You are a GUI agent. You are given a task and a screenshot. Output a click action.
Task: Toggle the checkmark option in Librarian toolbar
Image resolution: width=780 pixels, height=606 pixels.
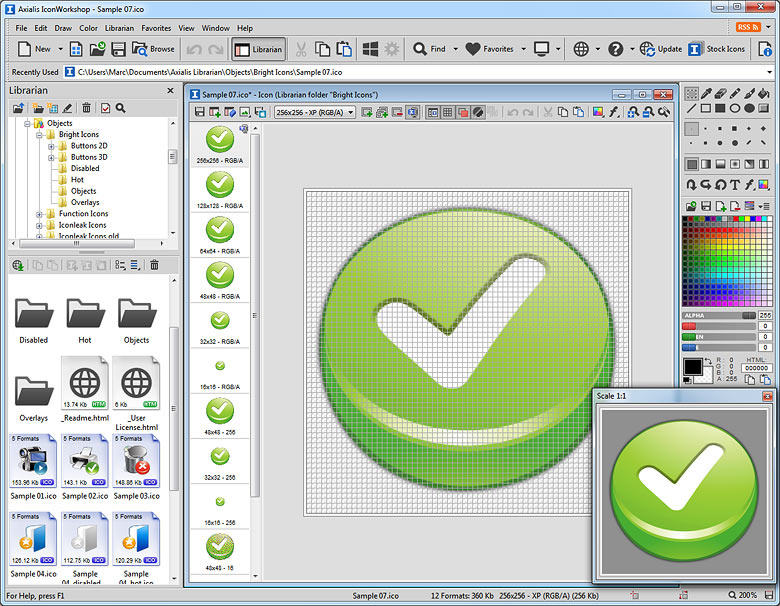[105, 108]
